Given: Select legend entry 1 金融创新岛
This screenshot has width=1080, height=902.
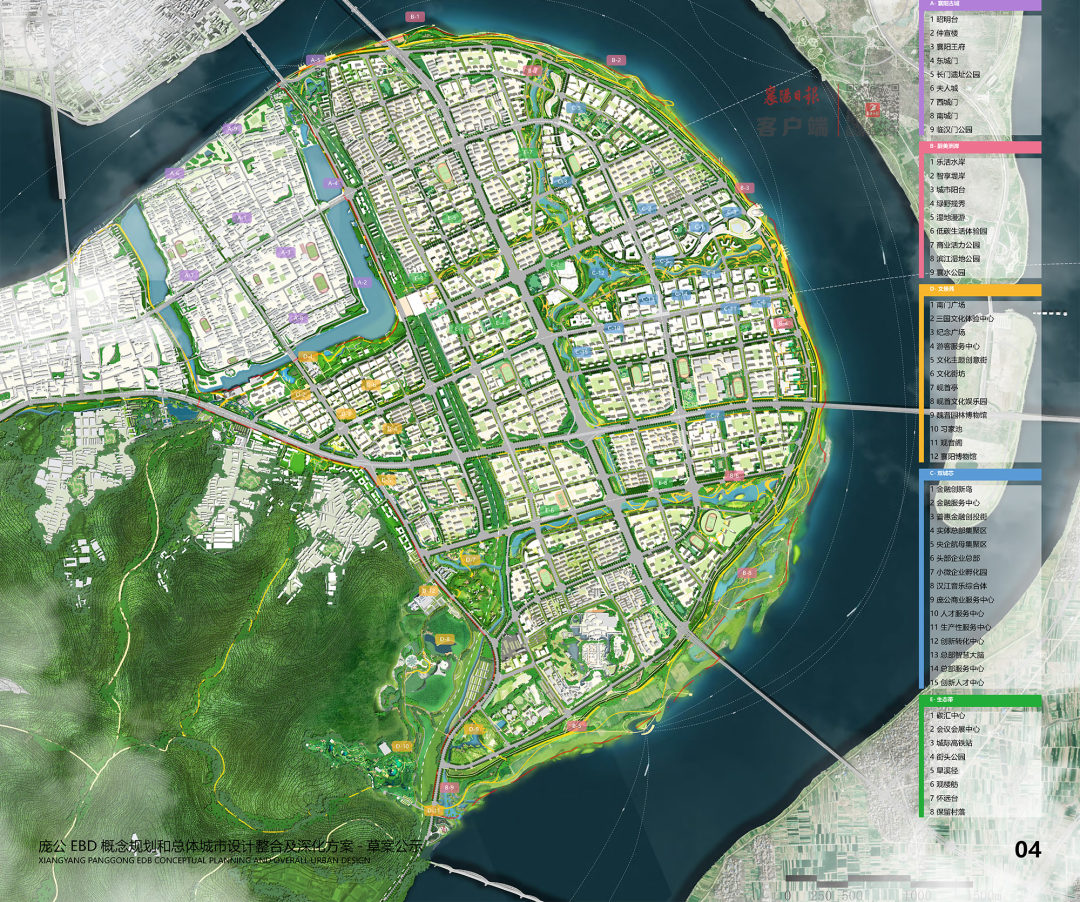Looking at the screenshot, I should [x=951, y=490].
